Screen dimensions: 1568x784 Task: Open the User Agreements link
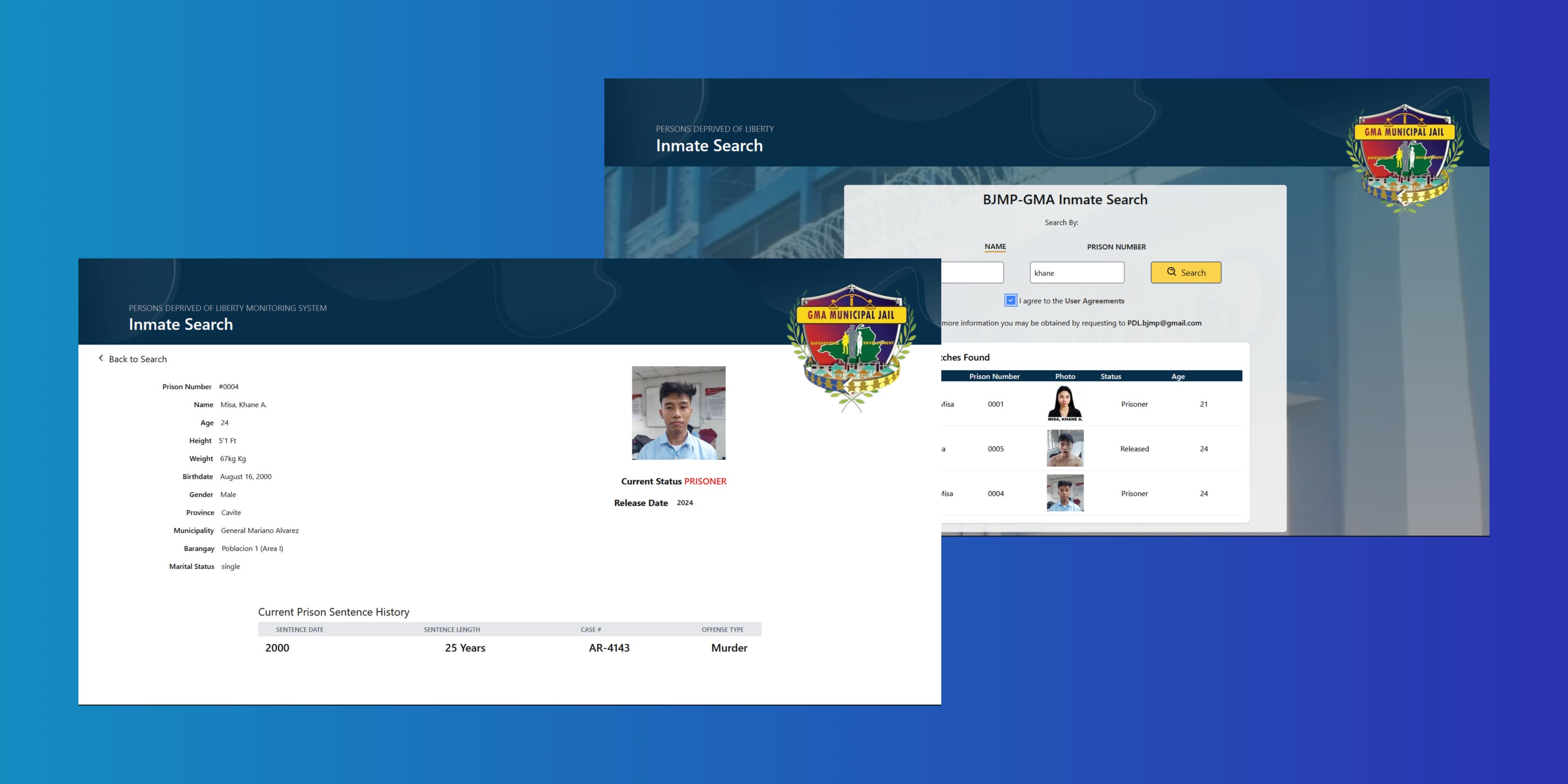1094,301
